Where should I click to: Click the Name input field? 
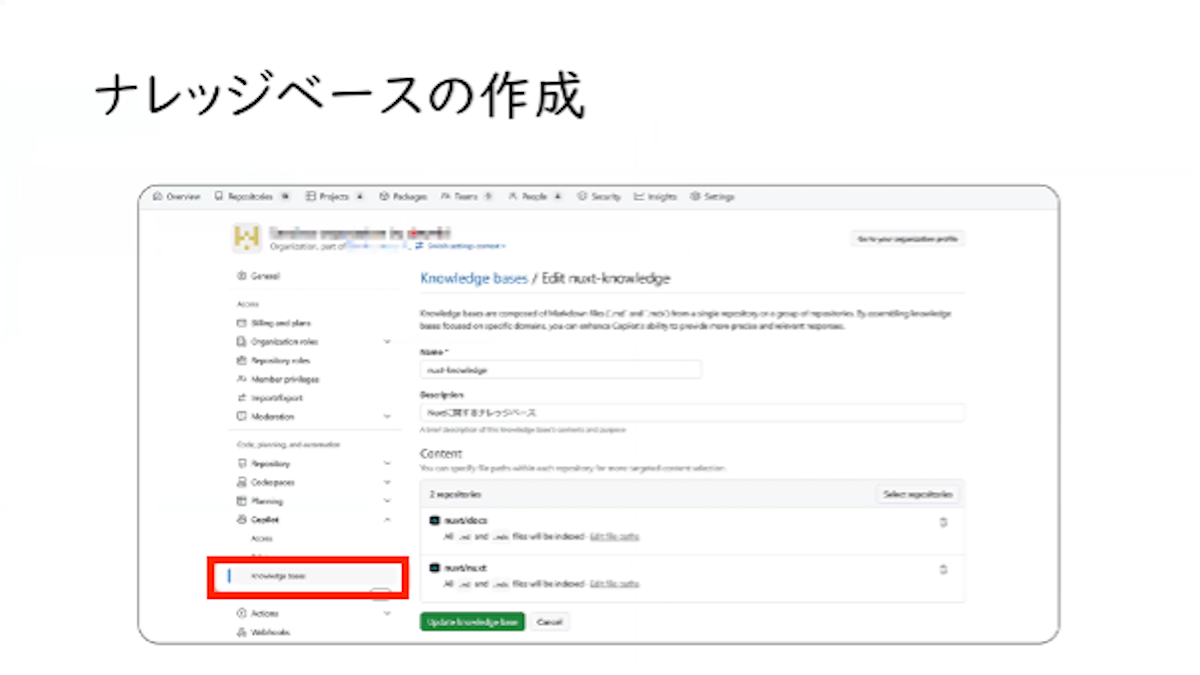pyautogui.click(x=560, y=370)
